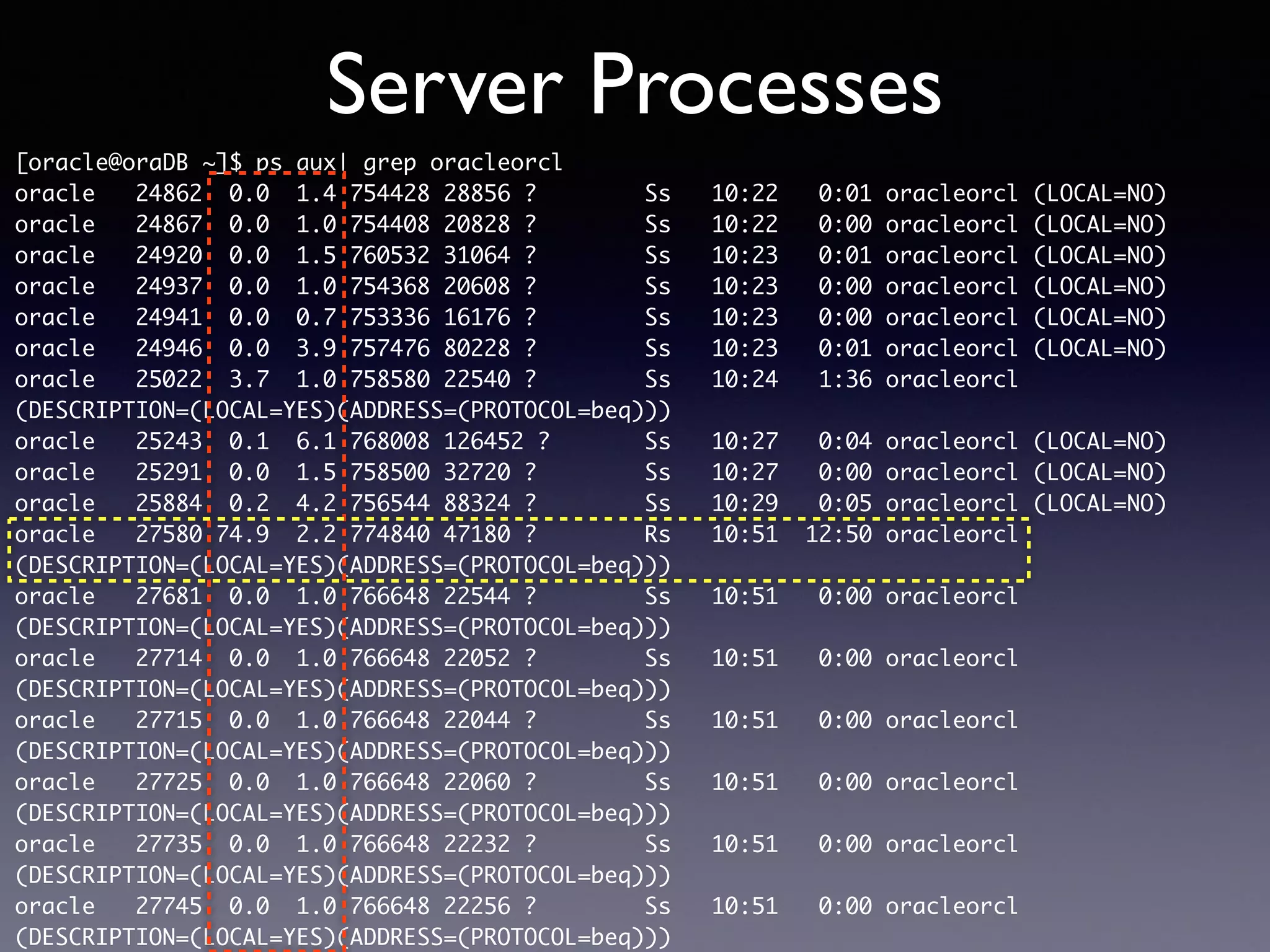Image resolution: width=1270 pixels, height=952 pixels.
Task: Click PID 27715 in the process list
Action: coord(169,720)
